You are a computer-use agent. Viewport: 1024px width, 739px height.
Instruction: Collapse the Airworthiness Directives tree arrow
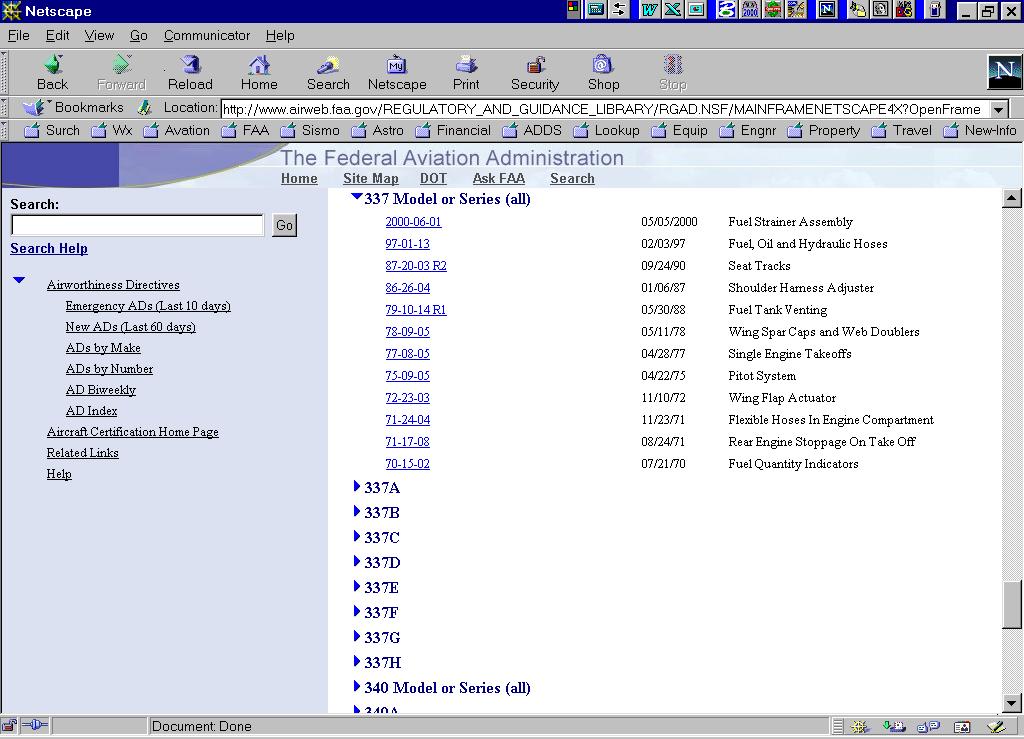(x=19, y=281)
